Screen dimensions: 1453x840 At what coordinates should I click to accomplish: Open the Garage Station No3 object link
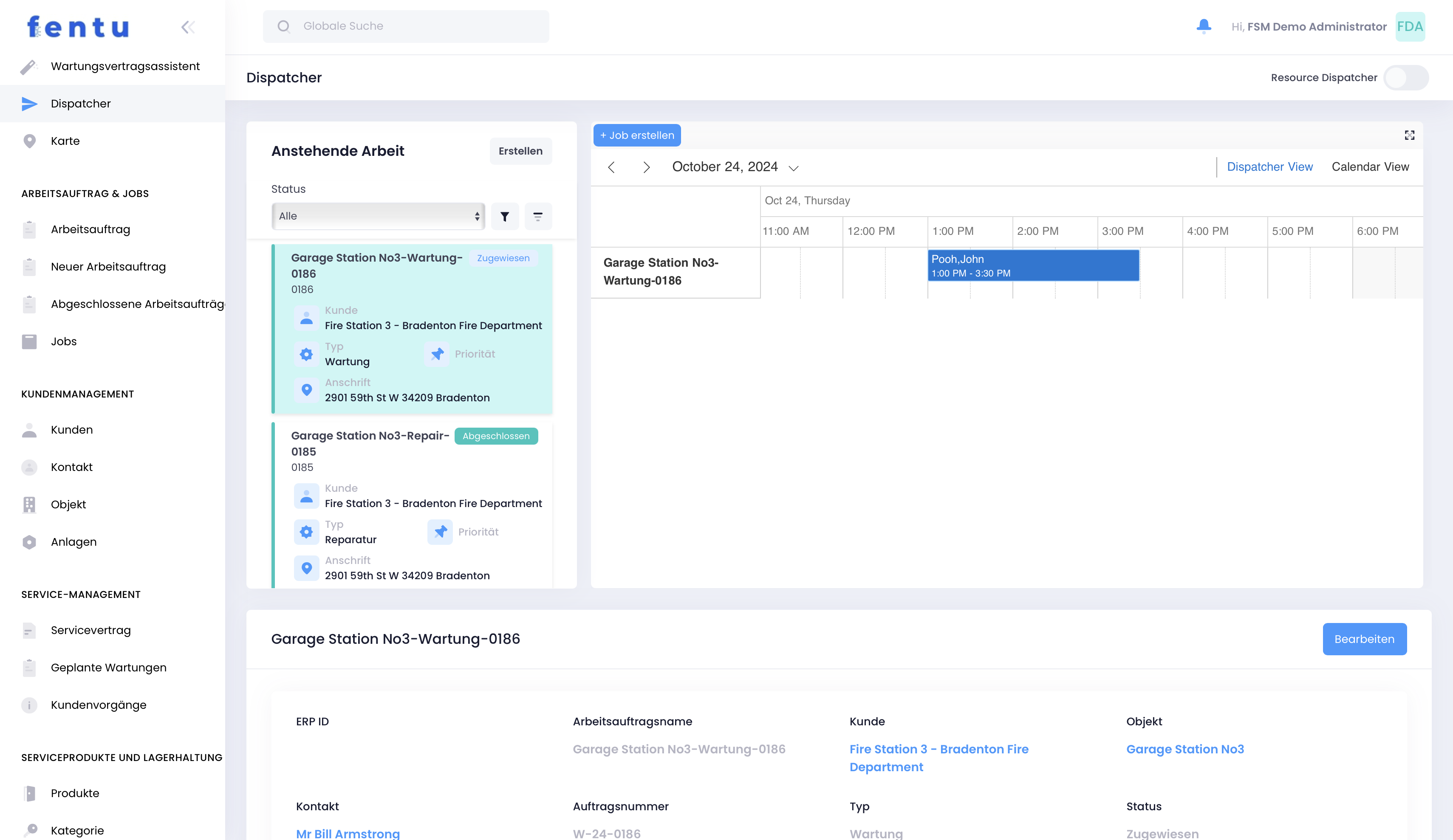[1185, 750]
